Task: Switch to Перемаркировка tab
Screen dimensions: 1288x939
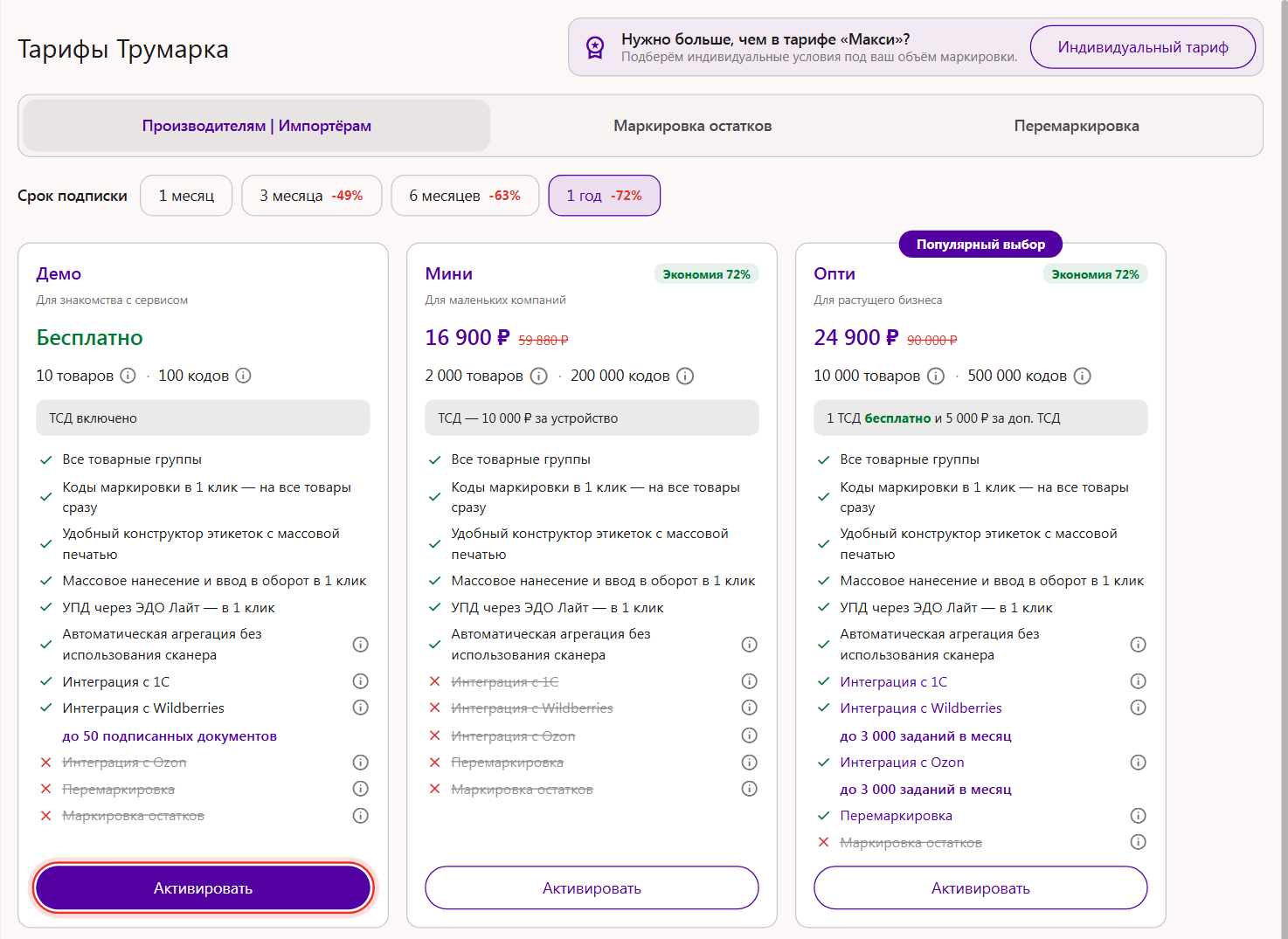Action: tap(1077, 126)
